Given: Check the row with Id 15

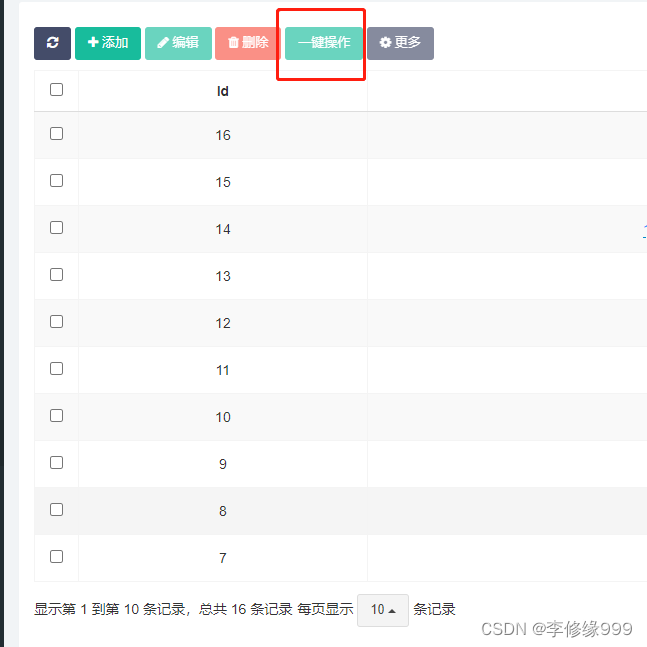Looking at the screenshot, I should (57, 181).
